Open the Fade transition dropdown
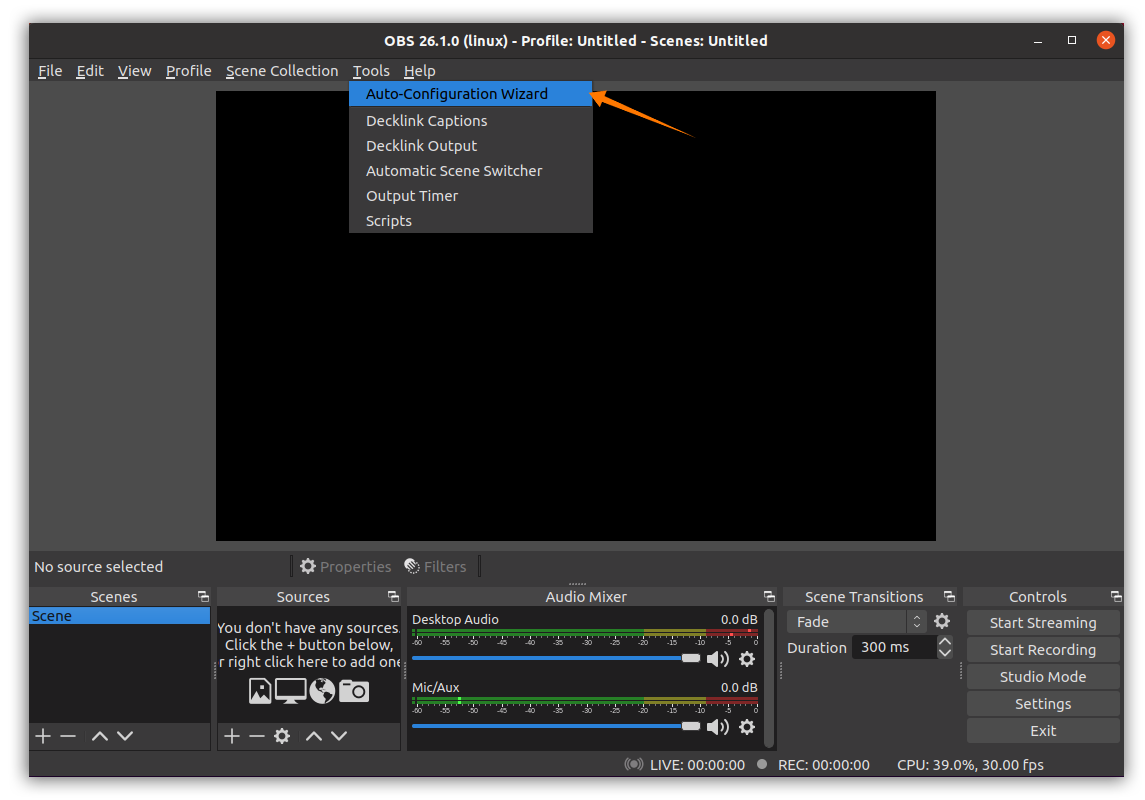 [857, 622]
